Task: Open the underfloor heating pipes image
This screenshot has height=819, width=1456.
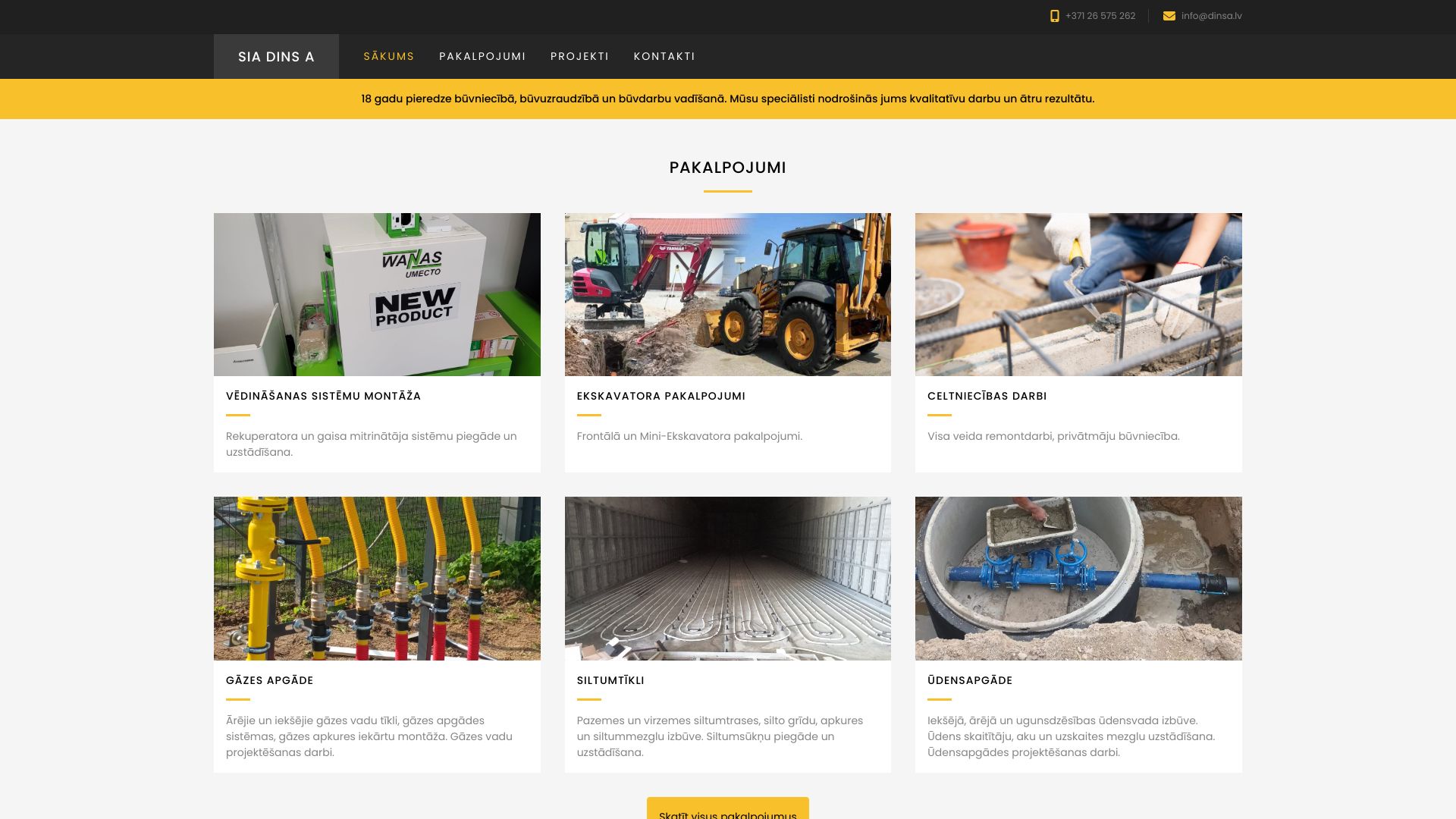Action: (727, 578)
